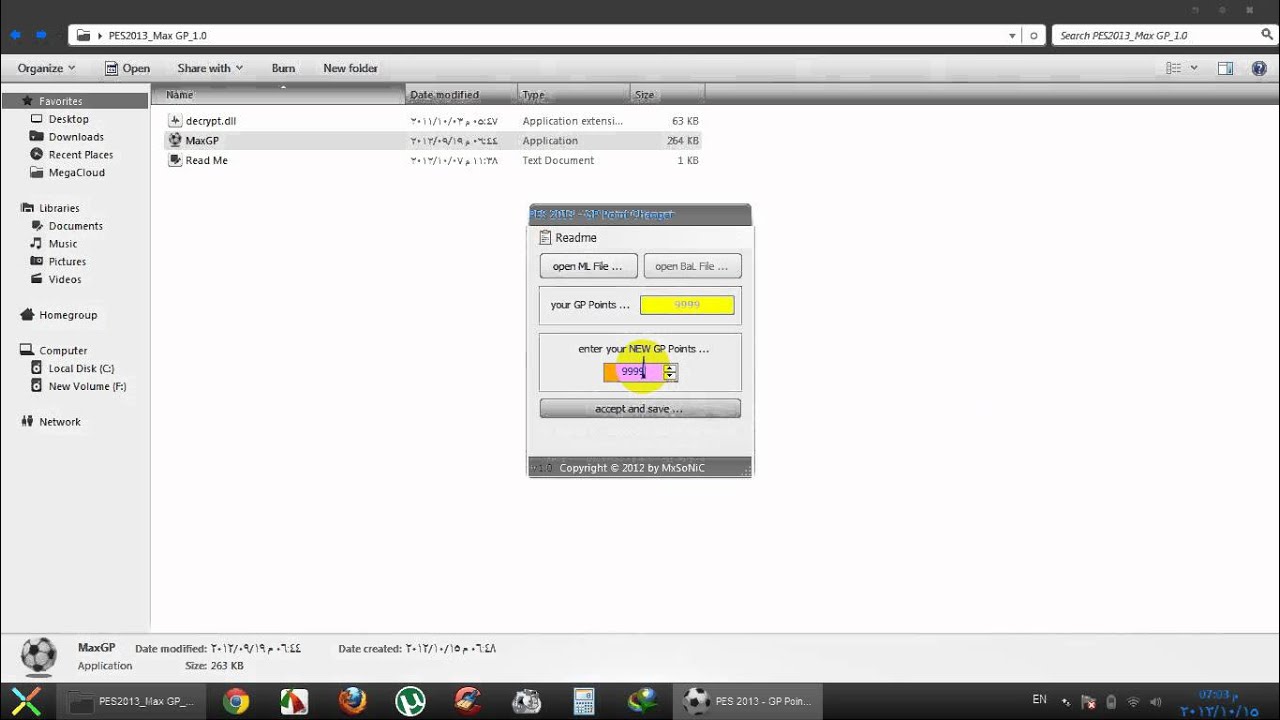
Task: Change the view with the view icon
Action: 1174,68
